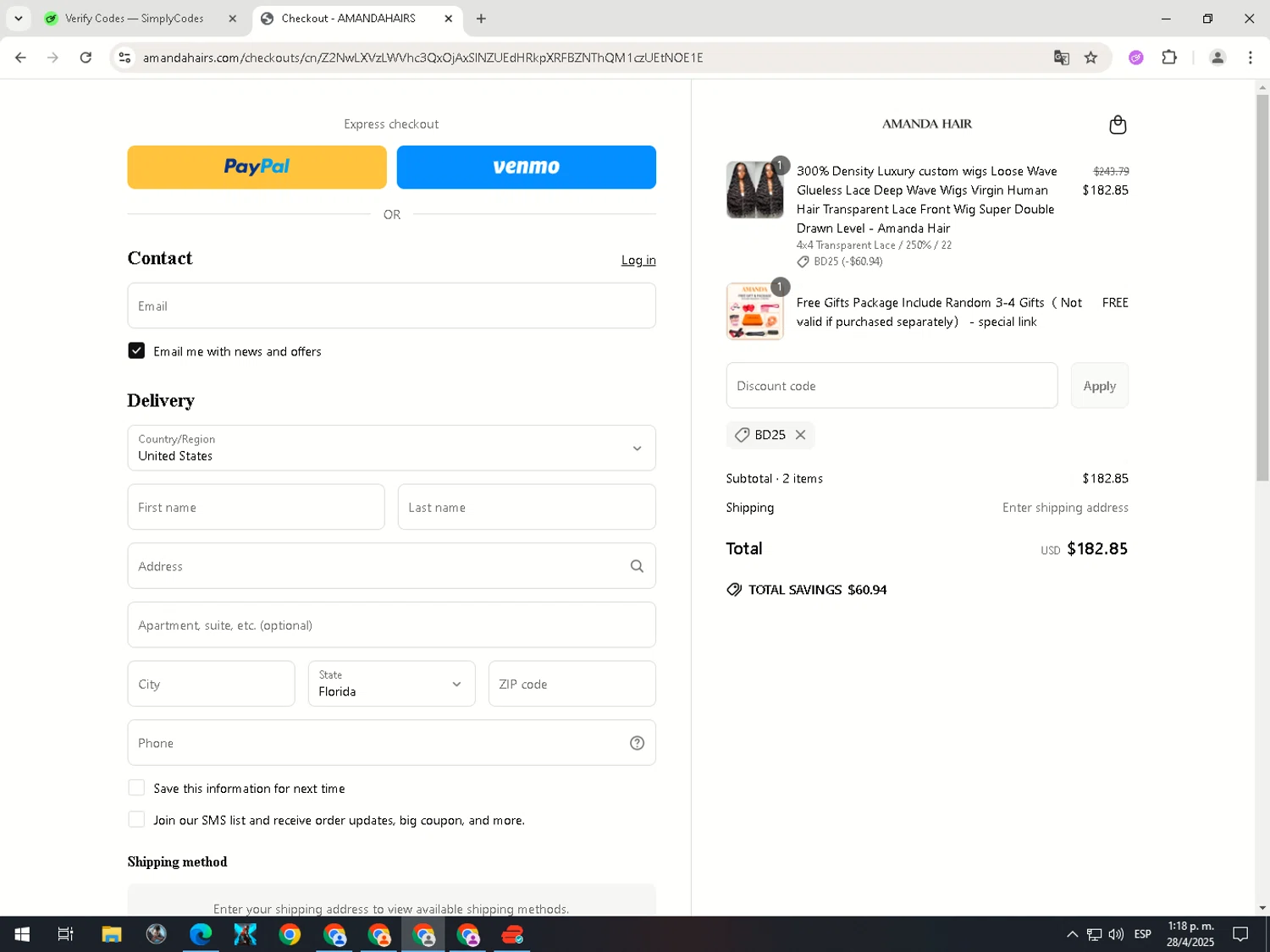Click the volume speaker tray icon

point(1116,934)
